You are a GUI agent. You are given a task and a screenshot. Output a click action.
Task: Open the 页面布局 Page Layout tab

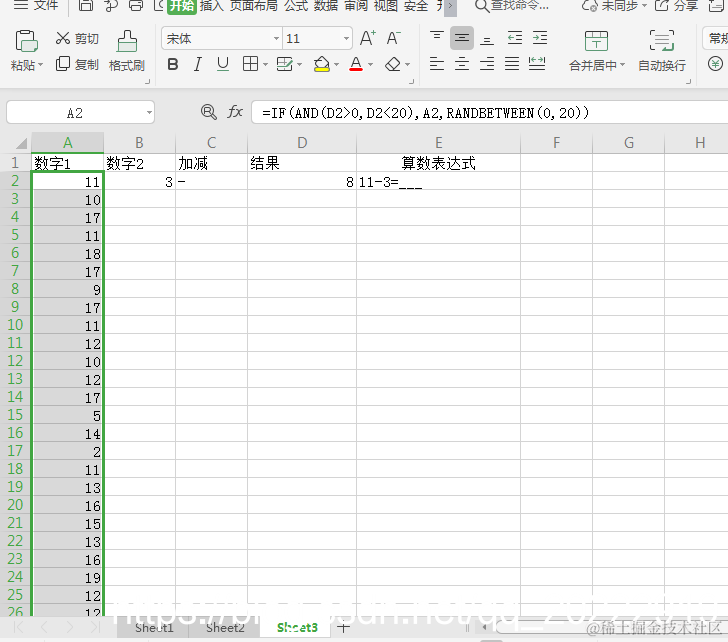254,6
